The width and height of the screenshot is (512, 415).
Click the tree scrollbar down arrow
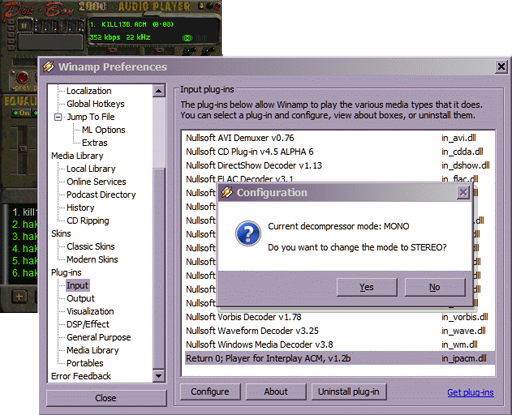(159, 376)
